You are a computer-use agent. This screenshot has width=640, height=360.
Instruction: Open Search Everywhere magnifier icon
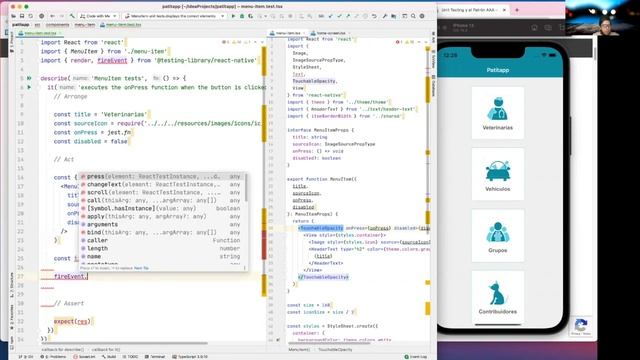point(413,16)
